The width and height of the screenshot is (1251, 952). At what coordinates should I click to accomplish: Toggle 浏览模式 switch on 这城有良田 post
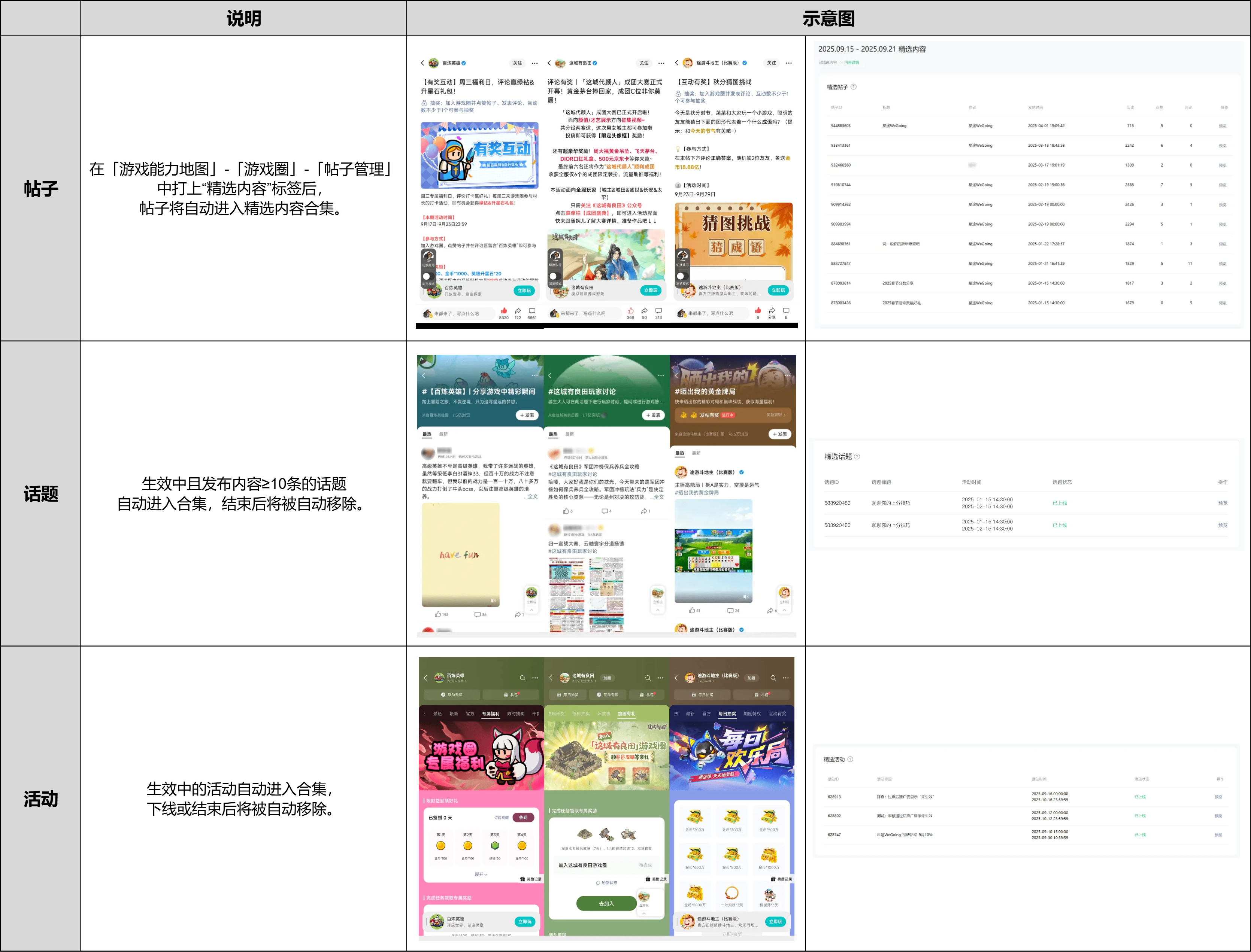pos(554,277)
